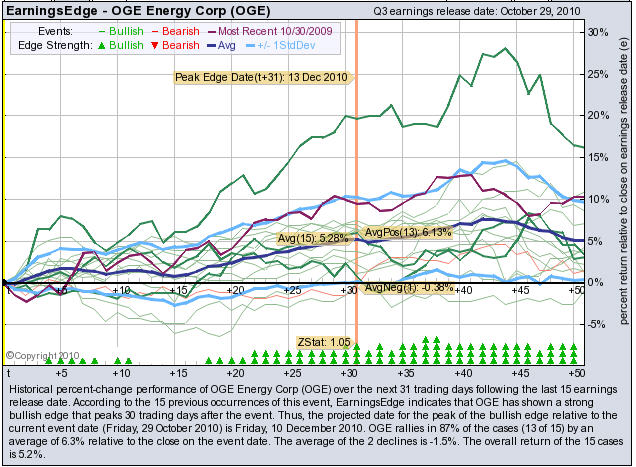Select the AvgPos(13): 6.13% label
Image resolution: width=636 pixels, height=467 pixels.
coord(407,232)
